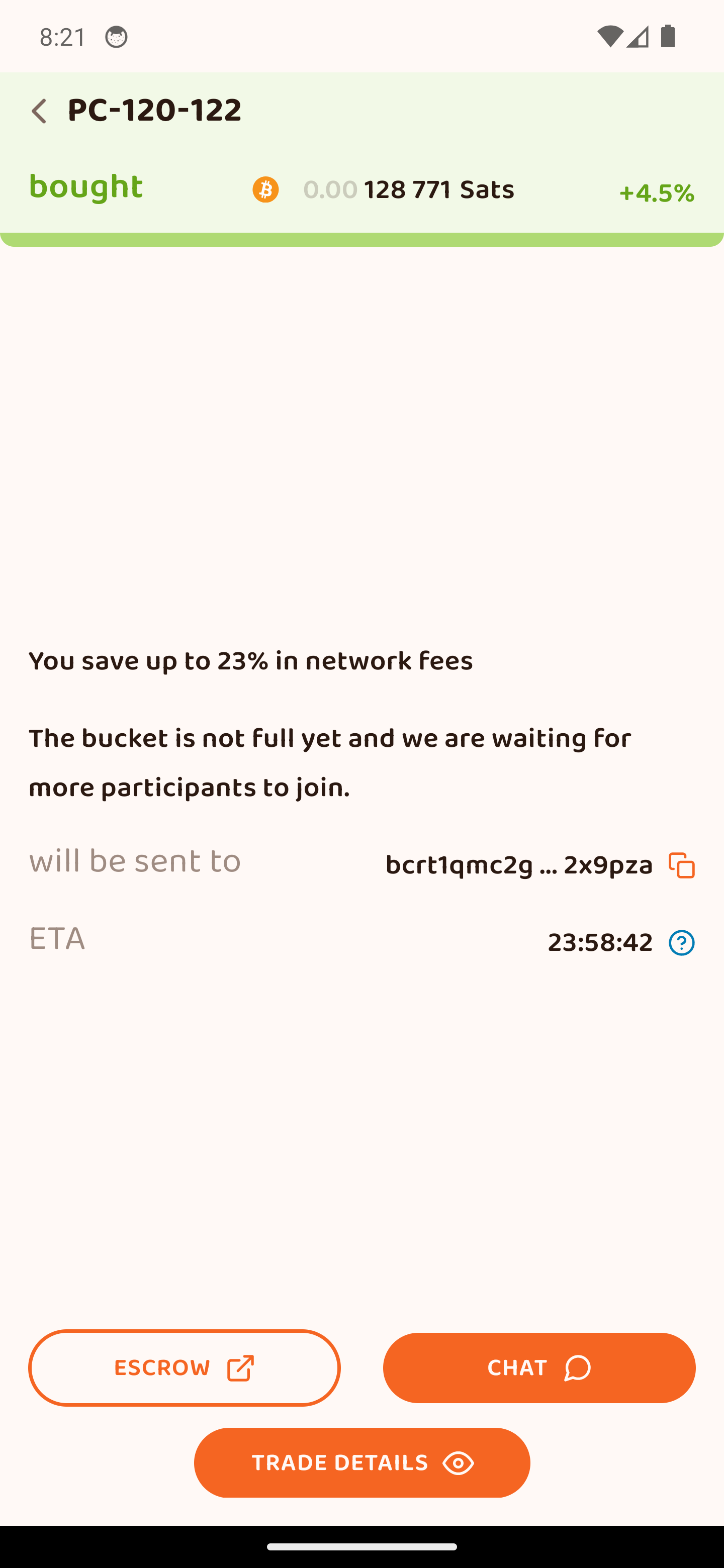
Task: Tap the wifi signal status icon
Action: [x=609, y=37]
